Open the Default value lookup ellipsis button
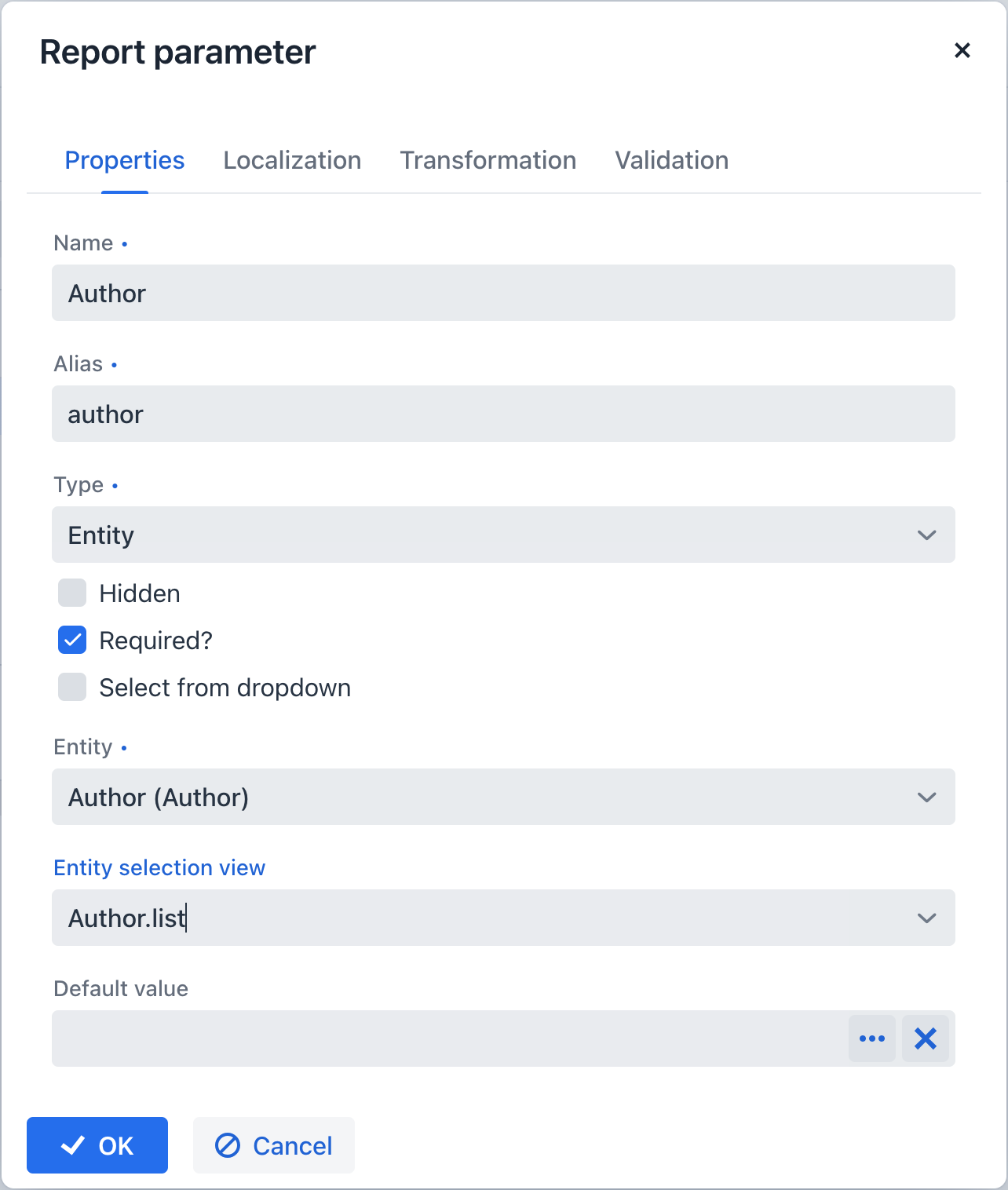1008x1190 pixels. pyautogui.click(x=871, y=1039)
